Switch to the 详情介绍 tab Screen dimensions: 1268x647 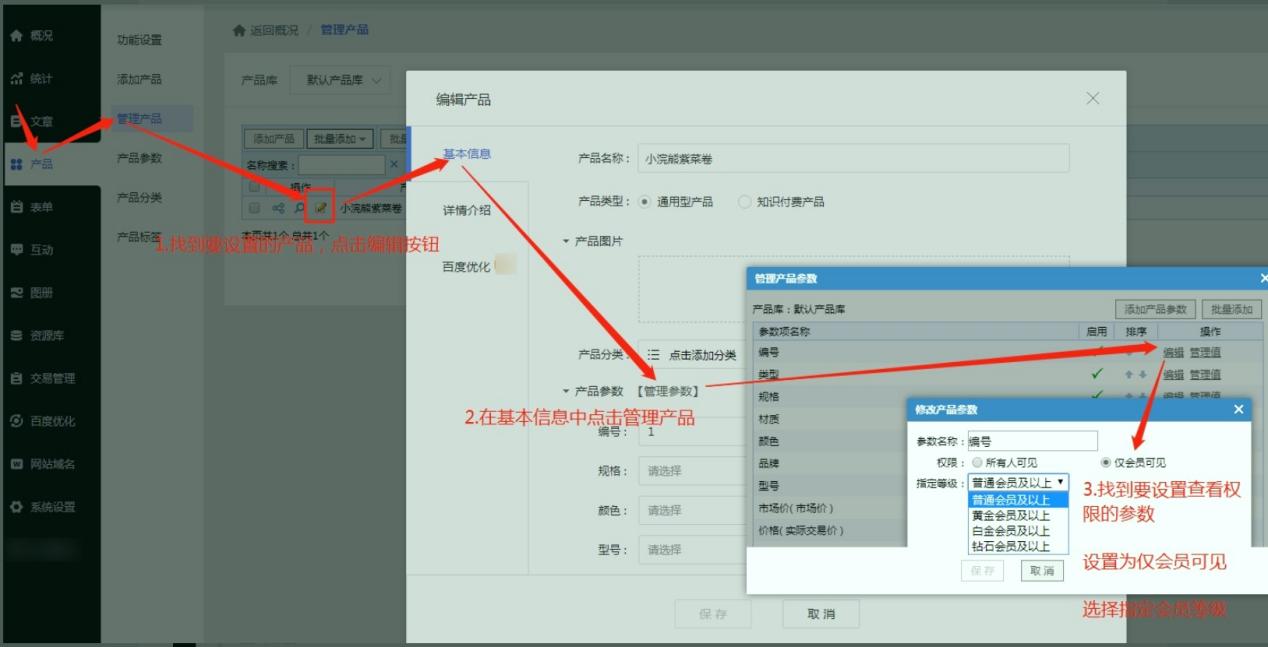click(466, 210)
